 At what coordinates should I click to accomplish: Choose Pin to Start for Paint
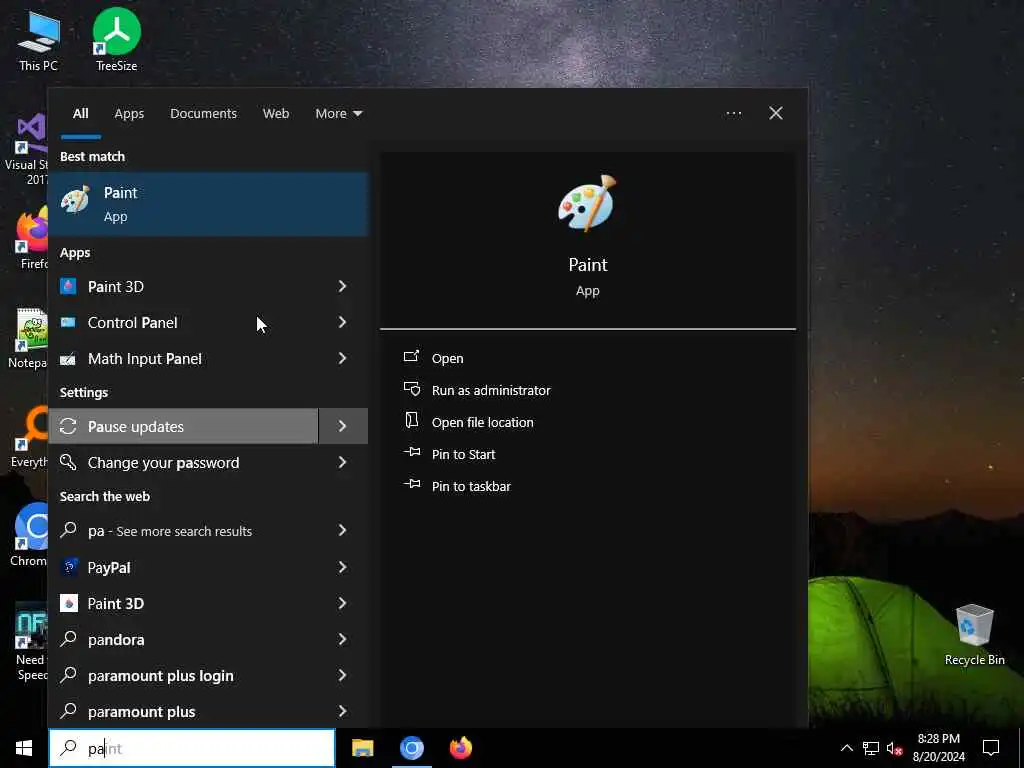coord(463,454)
